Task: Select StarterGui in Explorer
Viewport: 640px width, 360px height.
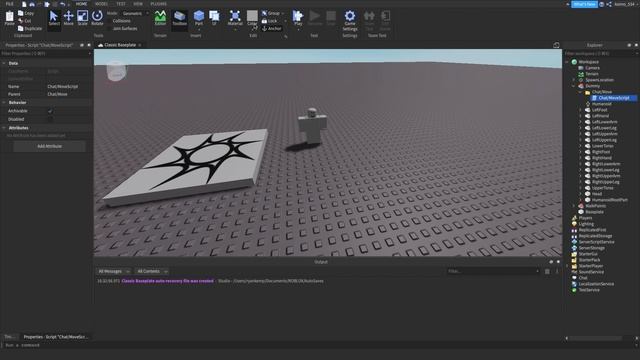Action: point(588,254)
